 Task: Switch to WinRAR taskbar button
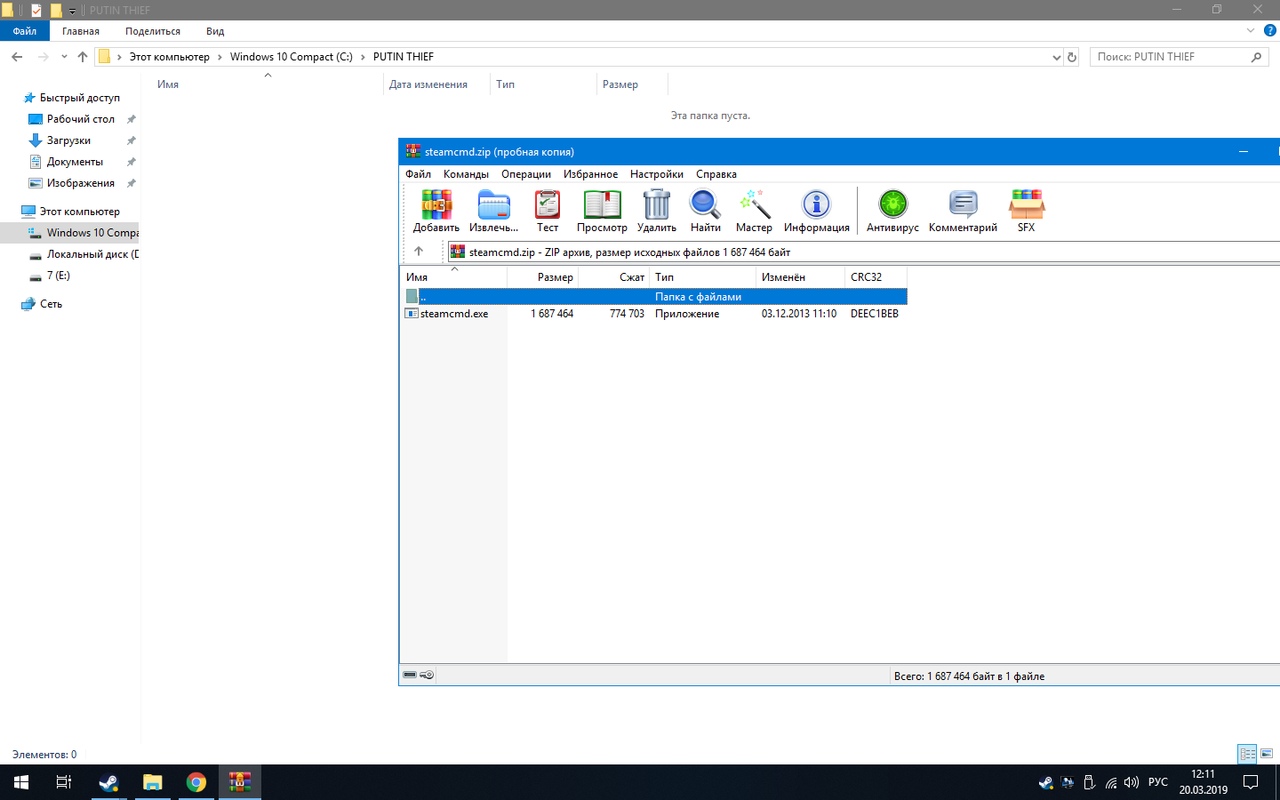(x=240, y=782)
